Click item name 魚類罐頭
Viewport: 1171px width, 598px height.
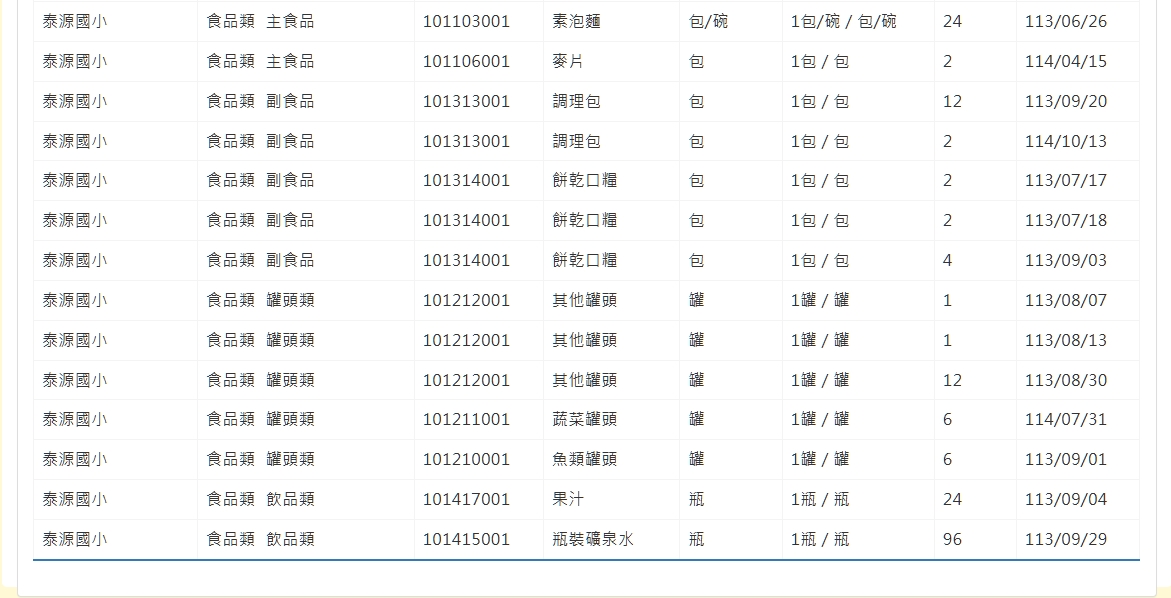coord(584,459)
